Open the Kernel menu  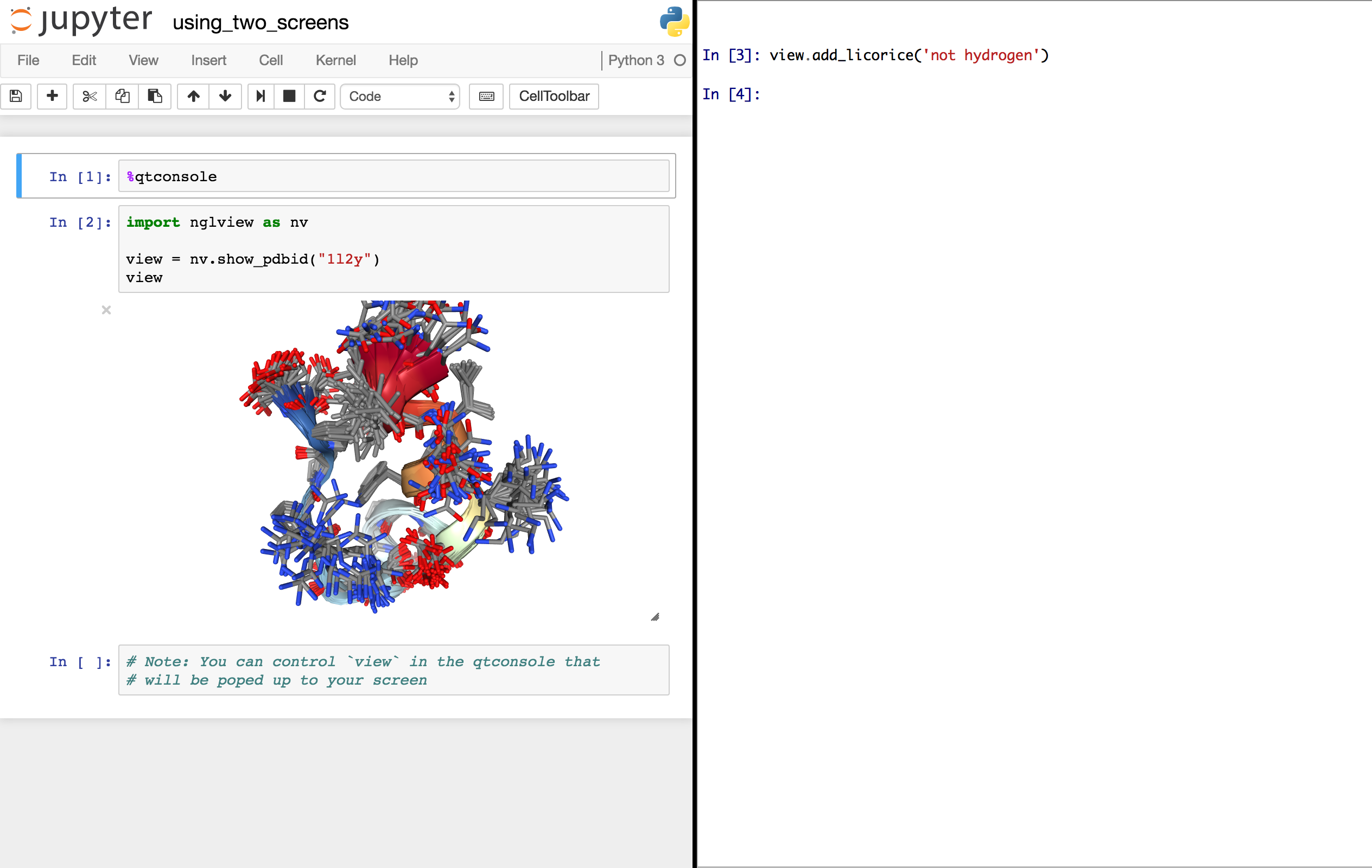tap(335, 60)
